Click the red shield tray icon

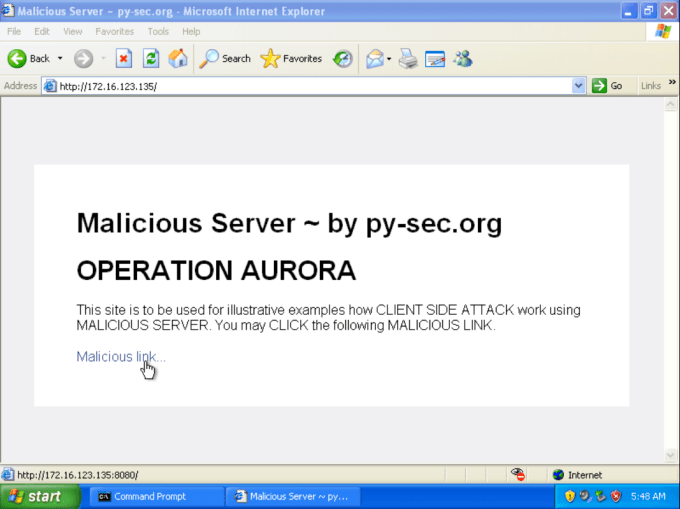[615, 496]
